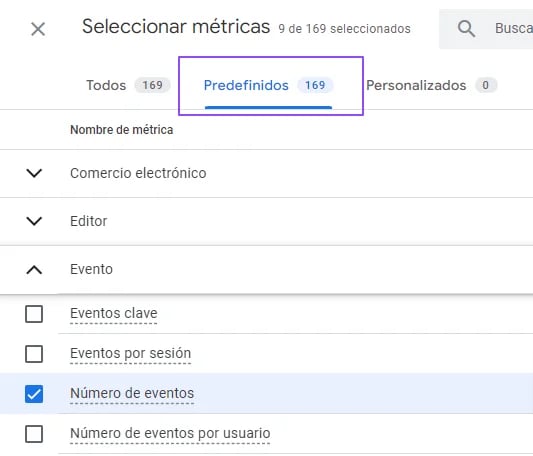Expand the Editor section chevron

click(x=34, y=221)
